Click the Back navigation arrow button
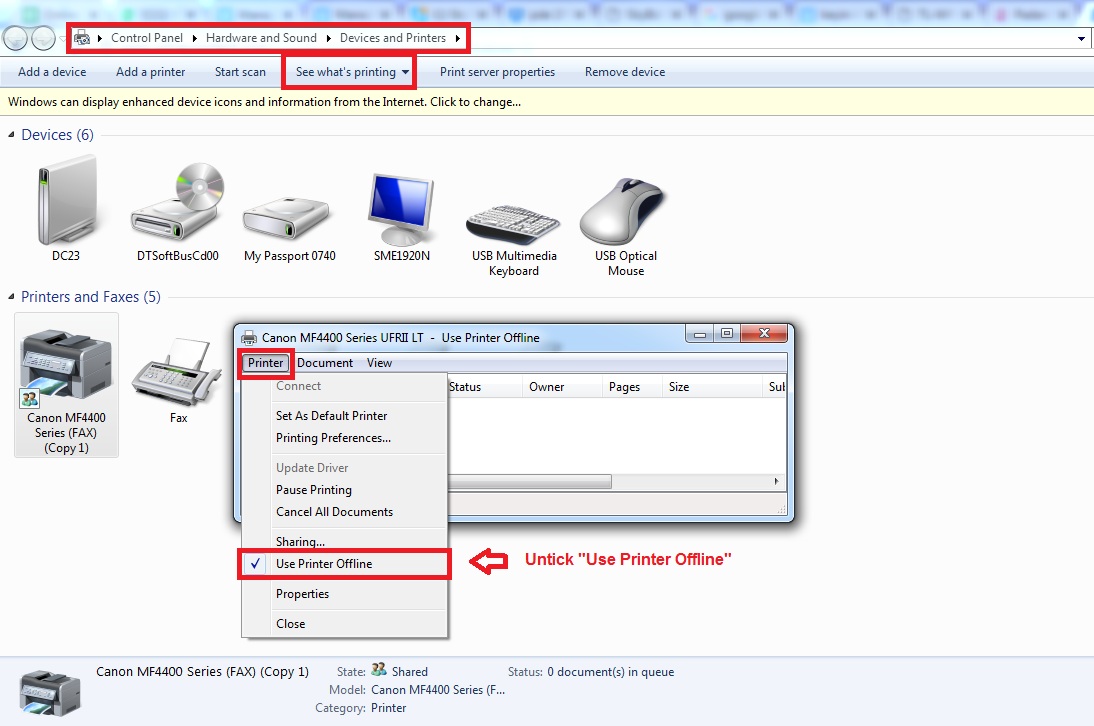 pos(15,38)
